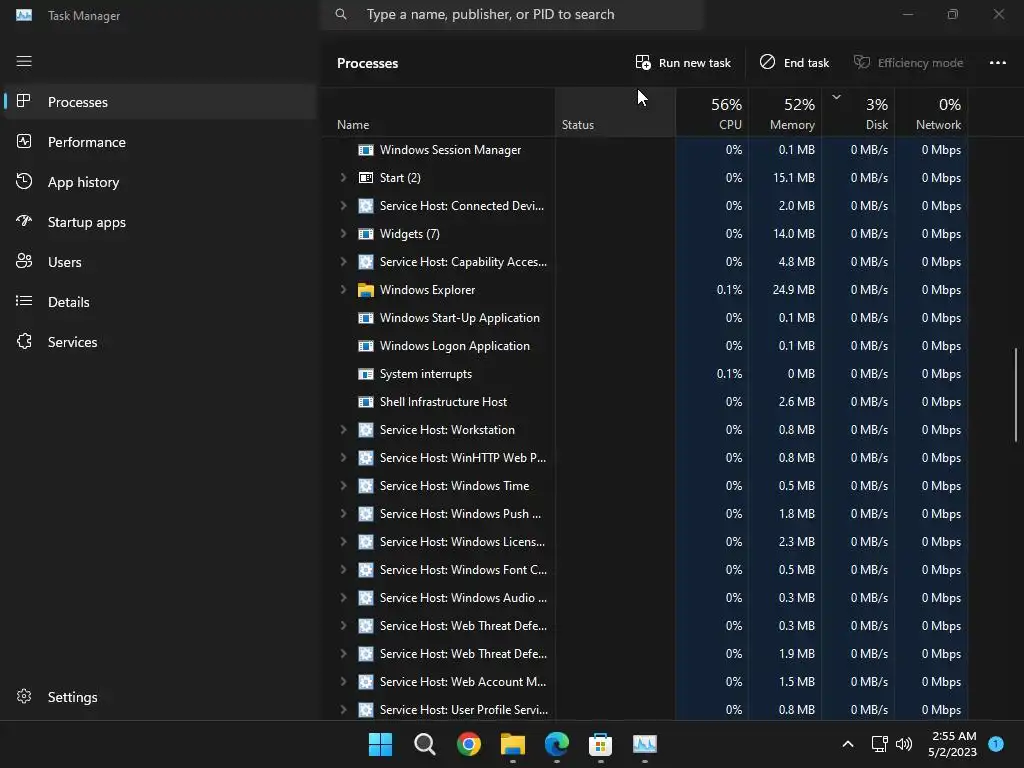Expand the Windows Explorer process
Image resolution: width=1024 pixels, height=768 pixels.
pyautogui.click(x=344, y=290)
